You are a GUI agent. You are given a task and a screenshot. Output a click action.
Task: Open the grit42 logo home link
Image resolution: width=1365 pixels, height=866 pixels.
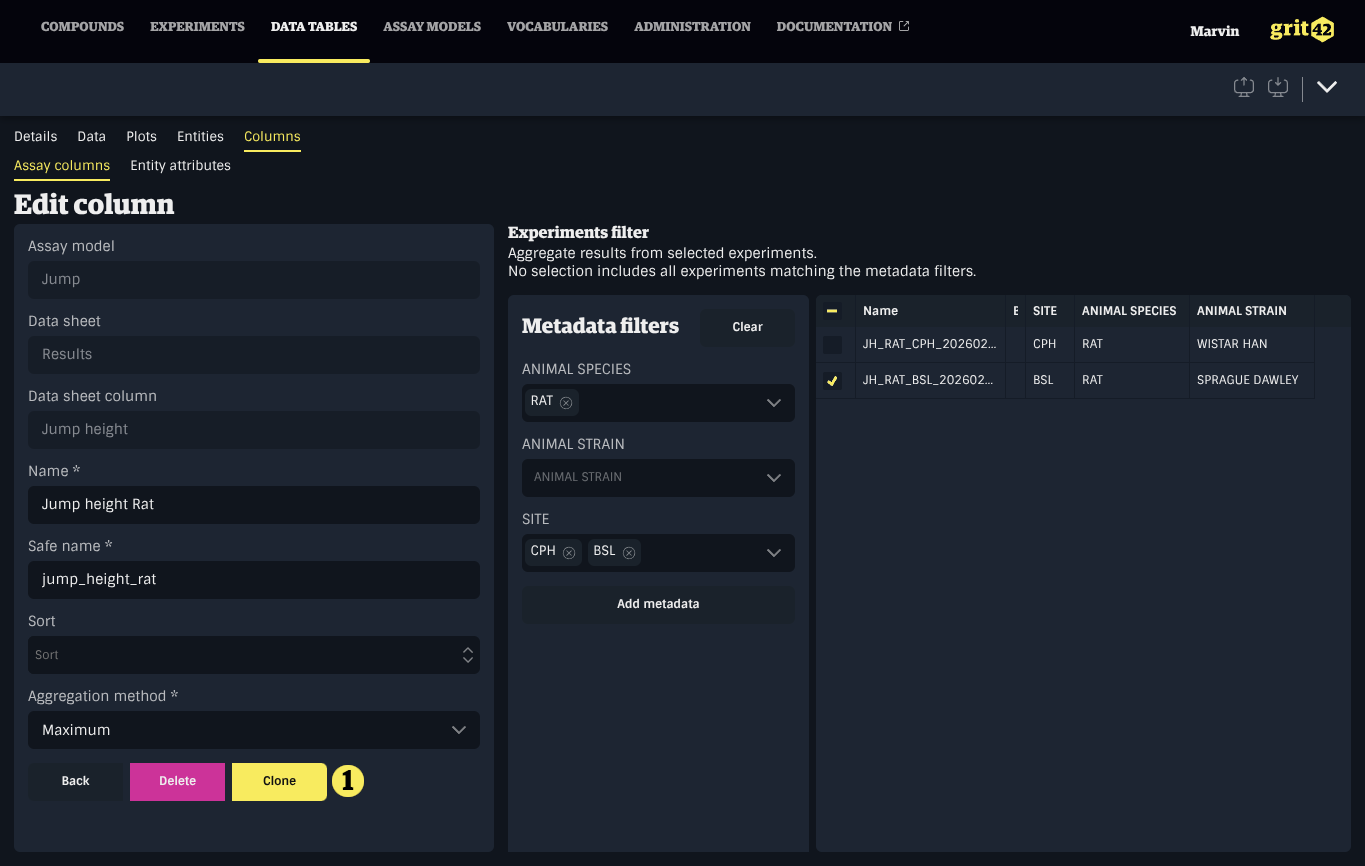(x=1302, y=30)
